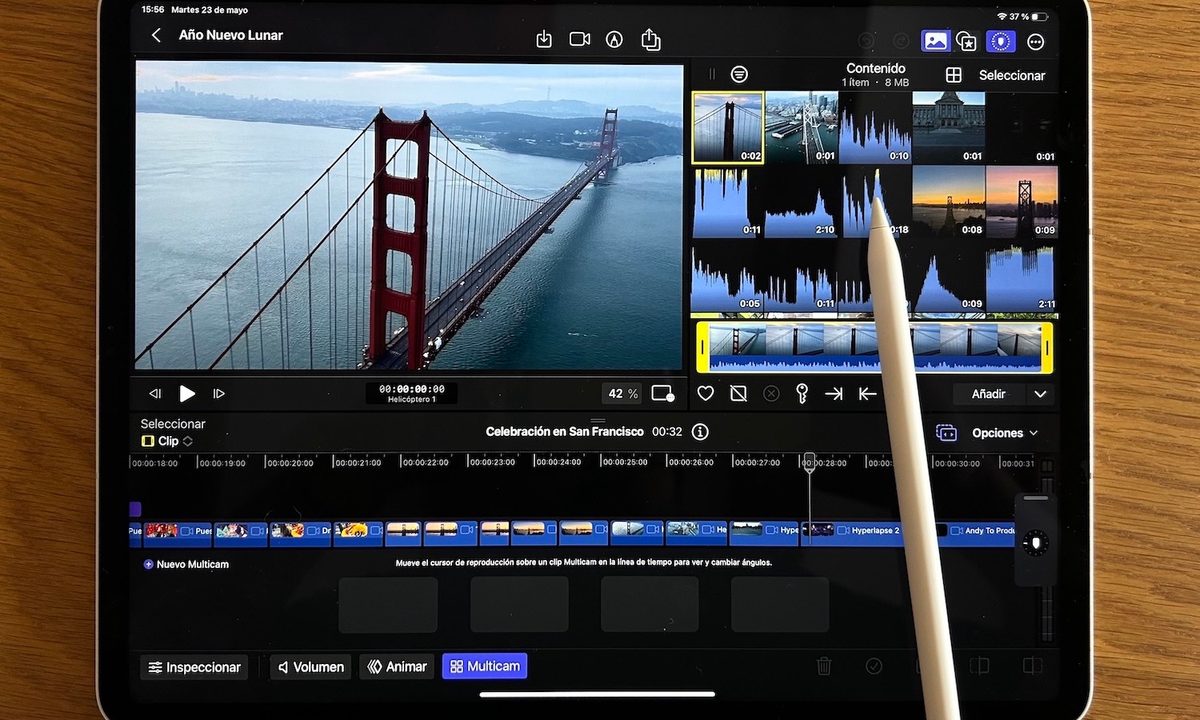1200x720 pixels.
Task: Click the share/export icon
Action: point(651,39)
